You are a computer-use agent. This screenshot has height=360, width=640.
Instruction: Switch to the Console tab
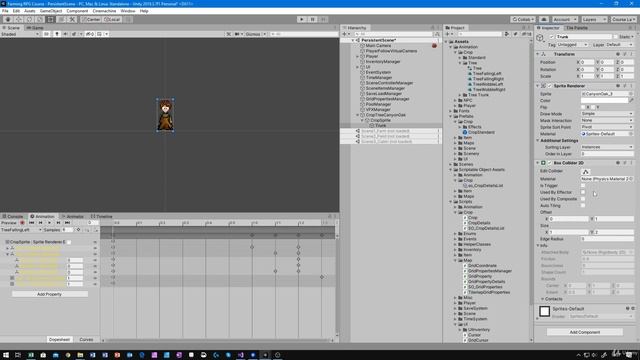coord(13,216)
